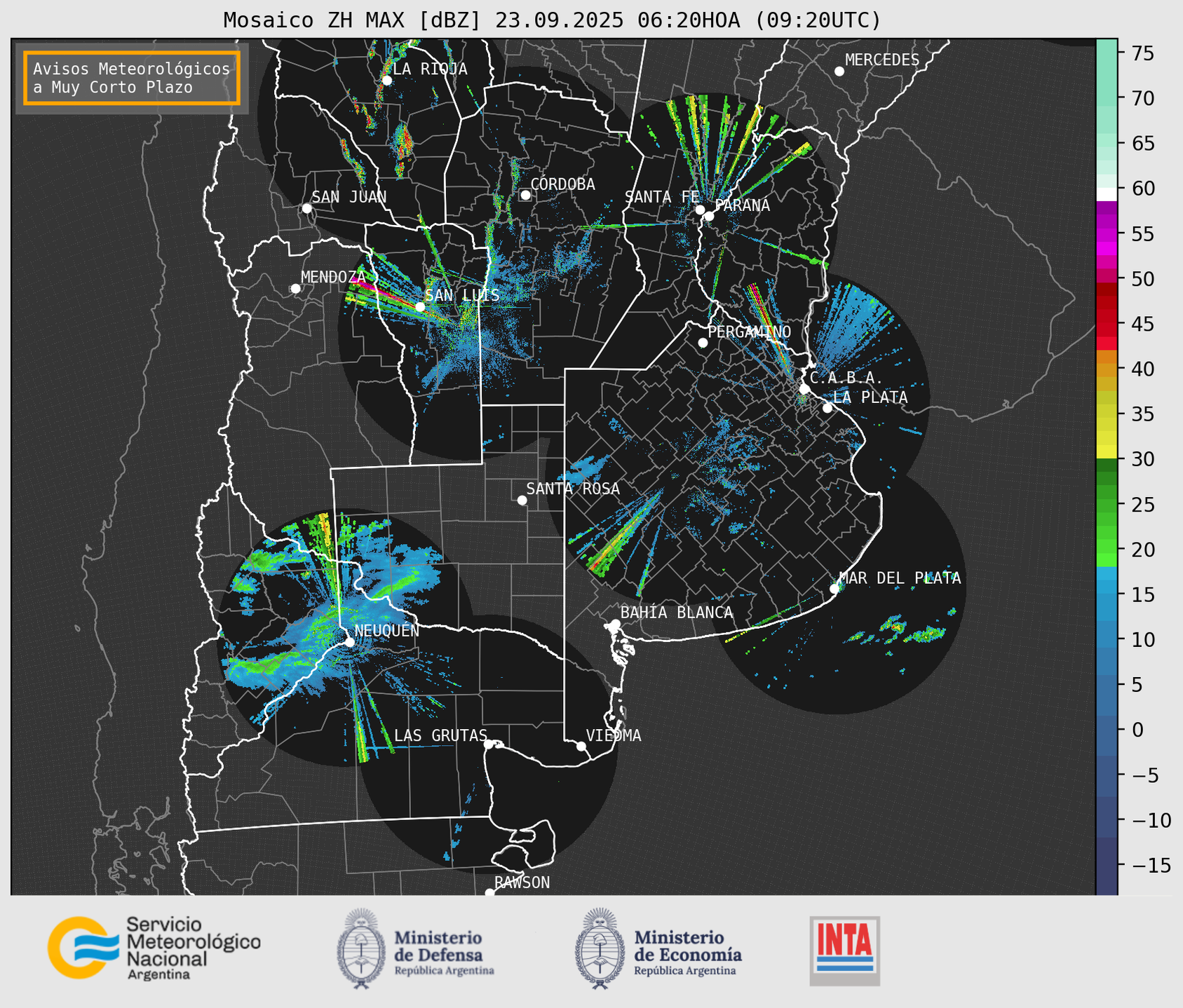The width and height of the screenshot is (1183, 1008).
Task: Click the Santa Rosa city marker dot
Action: [x=522, y=500]
